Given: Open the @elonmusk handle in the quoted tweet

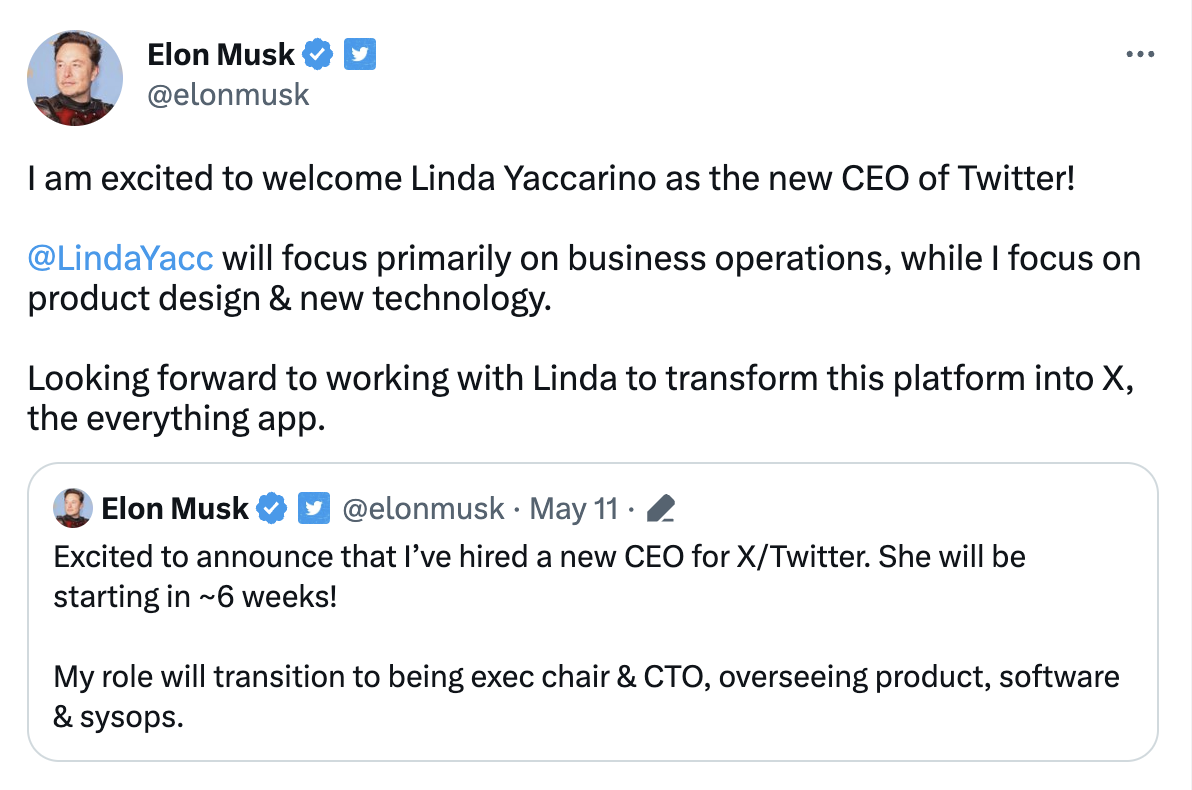Looking at the screenshot, I should 423,509.
